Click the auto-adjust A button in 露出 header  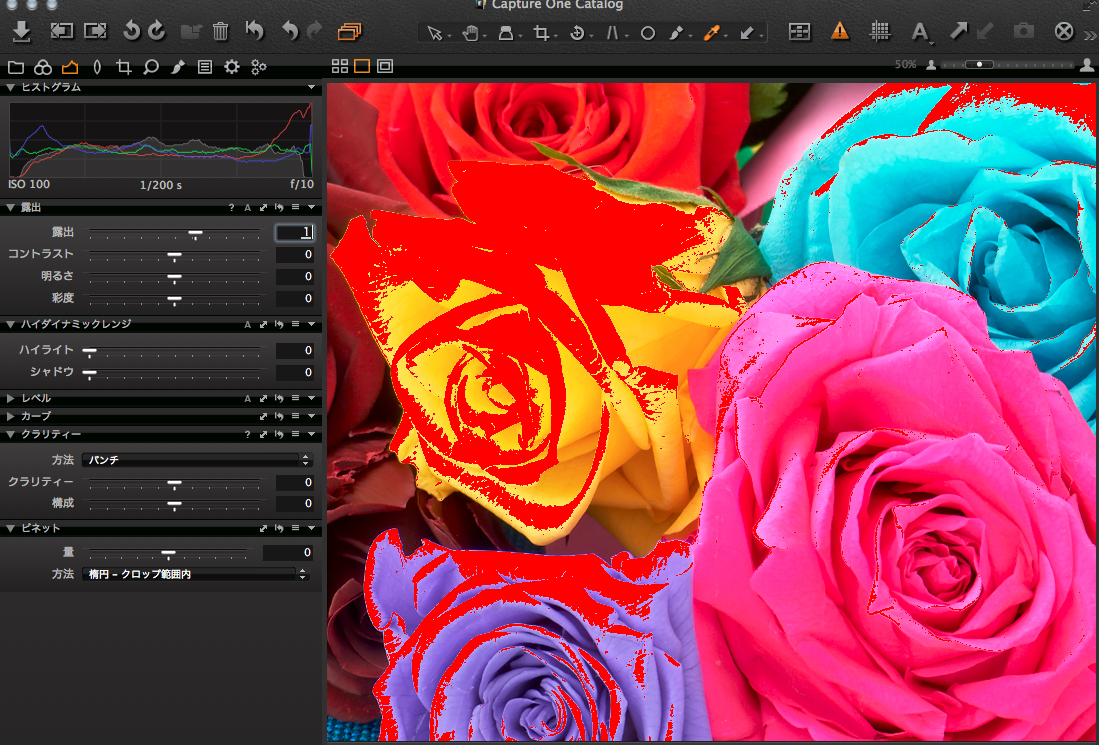[x=247, y=208]
